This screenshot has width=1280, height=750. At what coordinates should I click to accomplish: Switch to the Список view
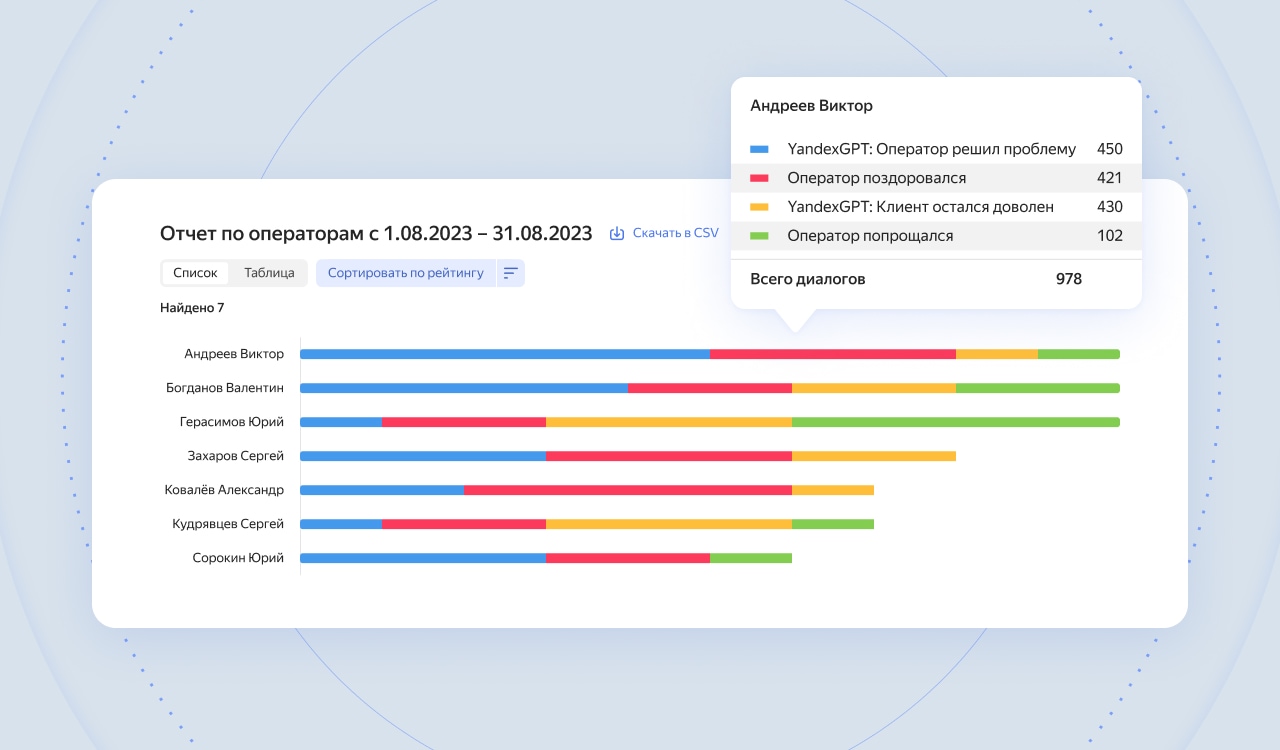(x=195, y=273)
